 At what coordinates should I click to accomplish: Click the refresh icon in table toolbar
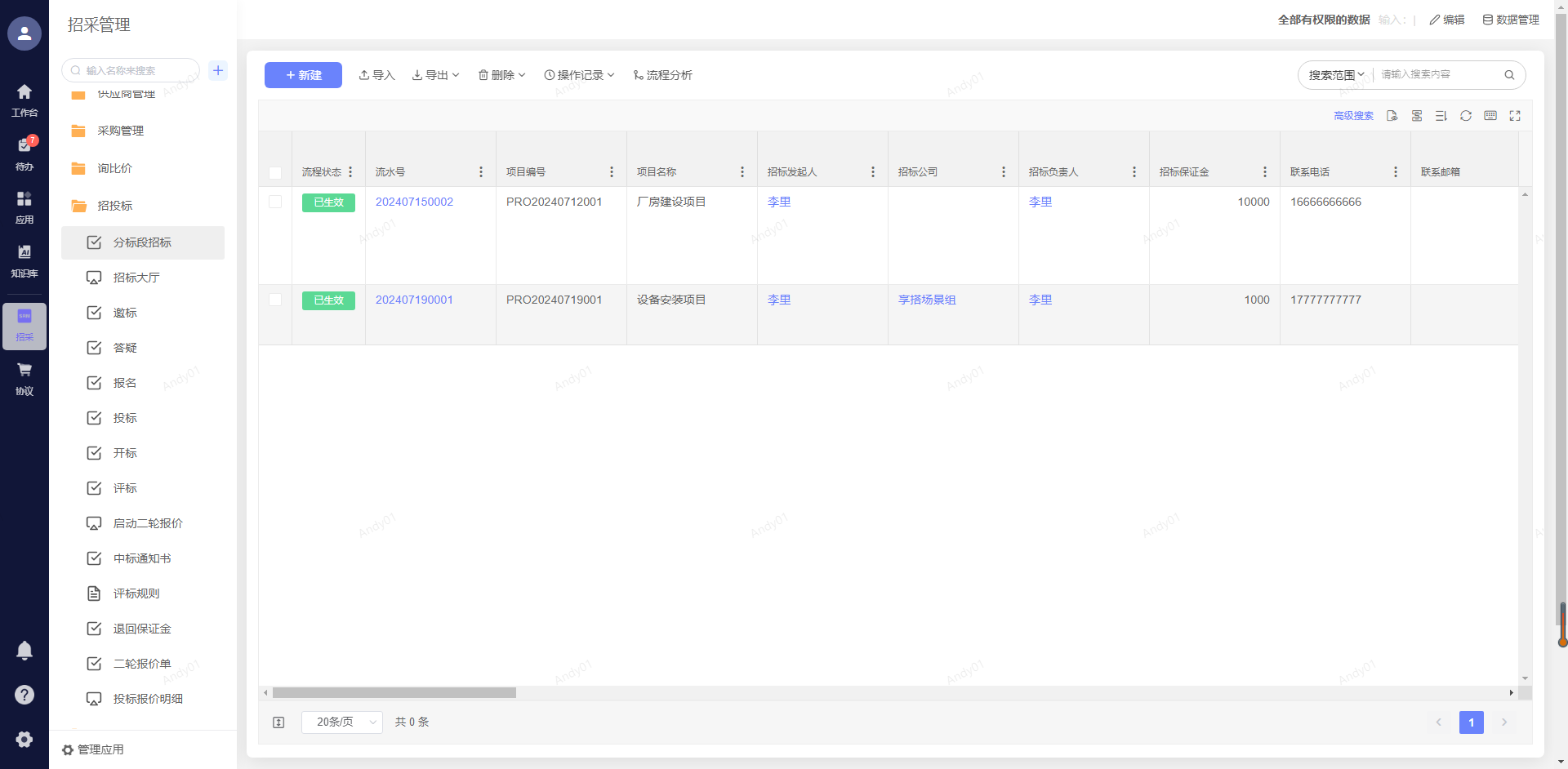pos(1466,116)
